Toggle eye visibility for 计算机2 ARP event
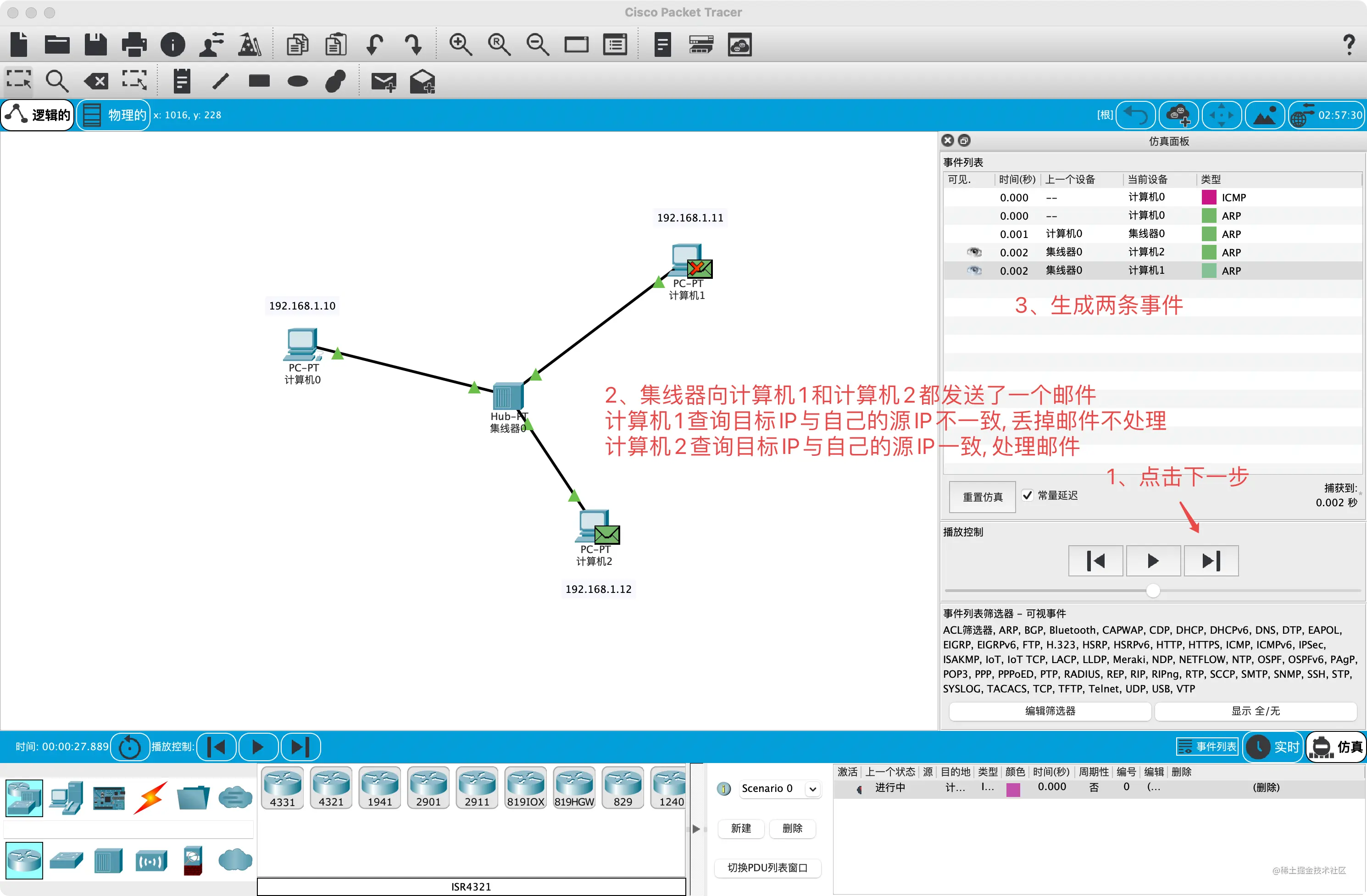Screen dimensions: 1367x896 tap(974, 252)
